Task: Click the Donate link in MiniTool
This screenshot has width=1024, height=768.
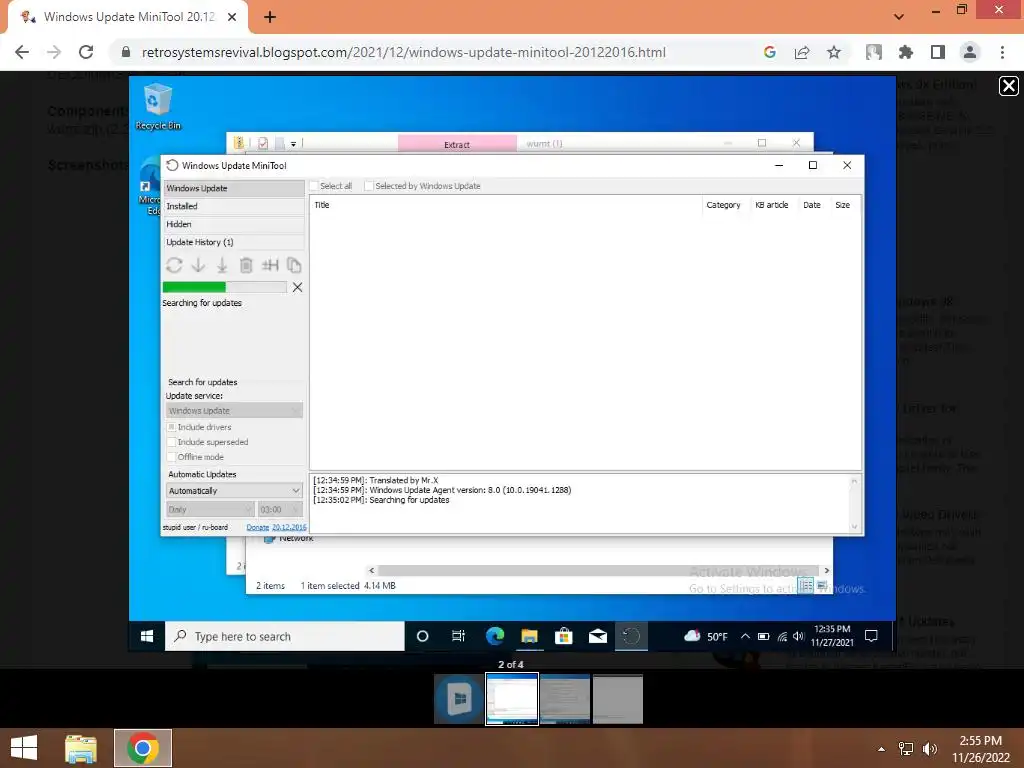Action: click(257, 527)
